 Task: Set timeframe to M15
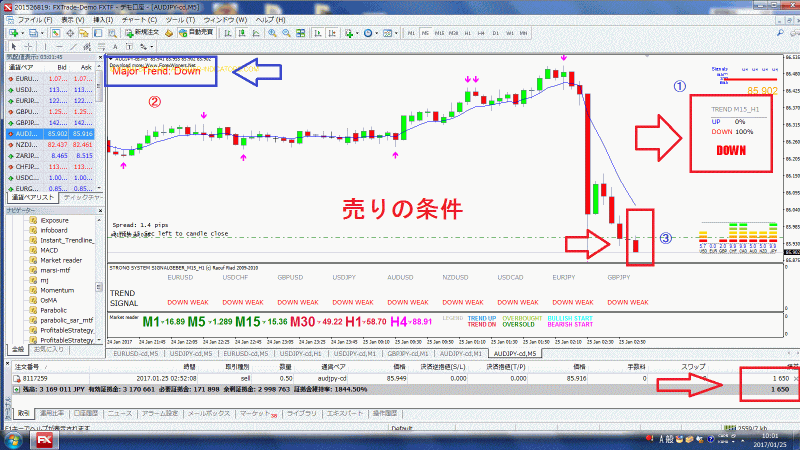pyautogui.click(x=439, y=33)
